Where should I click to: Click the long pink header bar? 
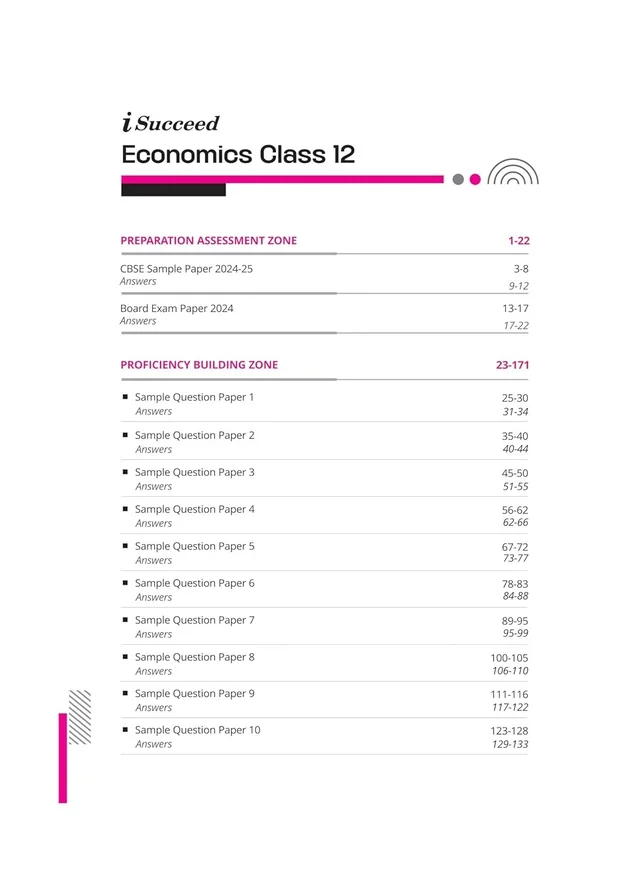tap(282, 179)
